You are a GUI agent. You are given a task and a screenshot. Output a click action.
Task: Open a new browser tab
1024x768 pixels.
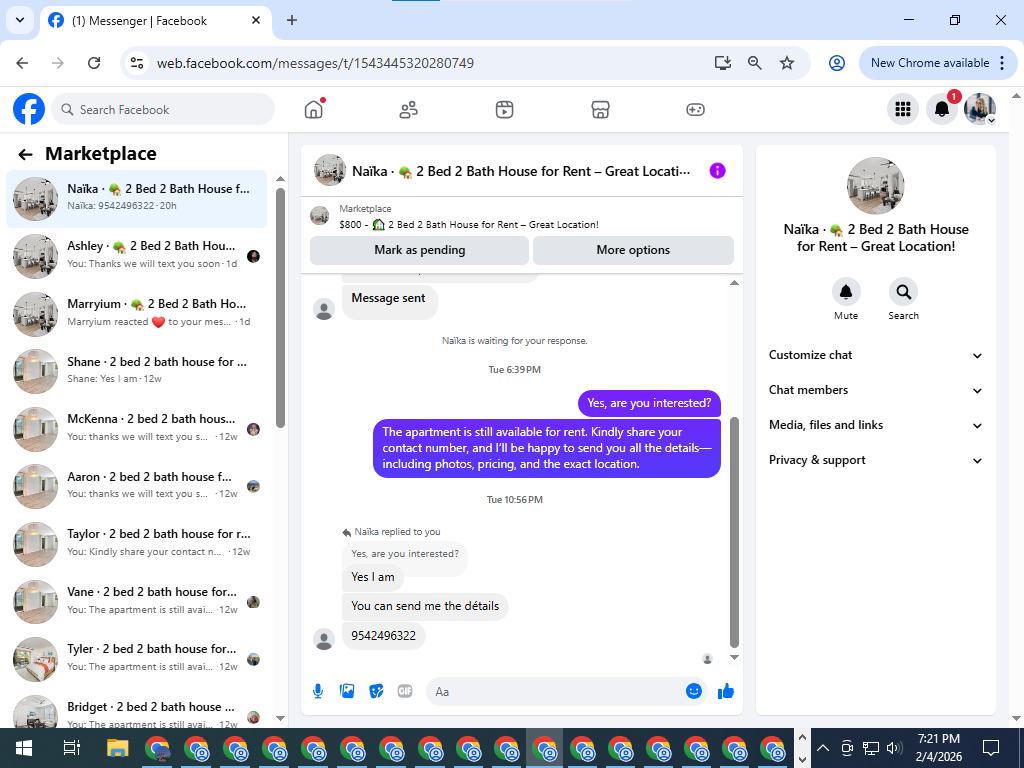click(x=292, y=20)
